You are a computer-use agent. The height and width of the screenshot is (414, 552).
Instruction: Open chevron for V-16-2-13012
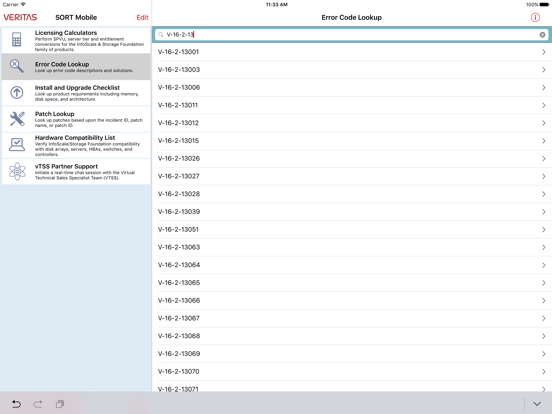[x=544, y=123]
